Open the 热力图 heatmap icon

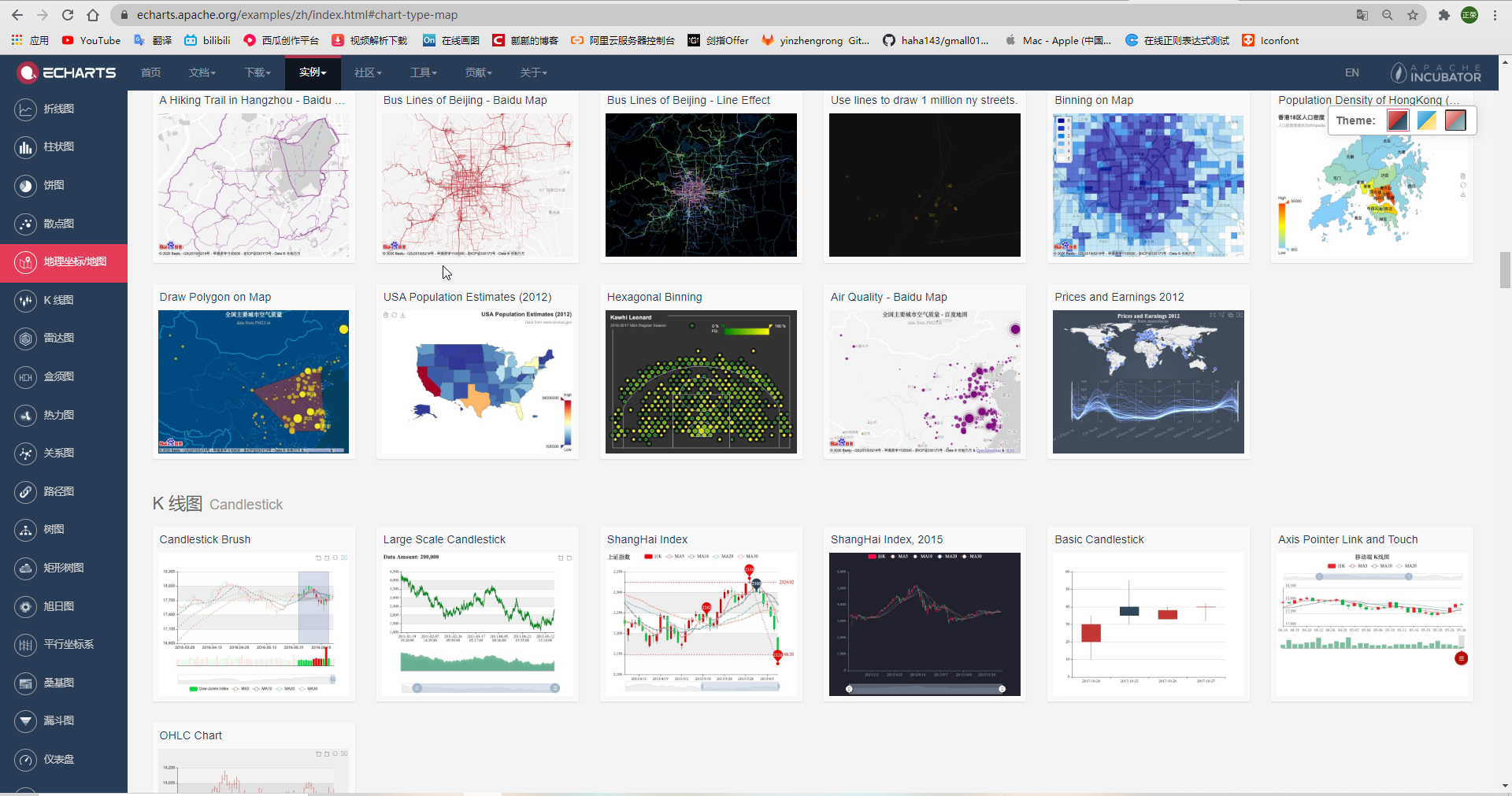(x=26, y=415)
